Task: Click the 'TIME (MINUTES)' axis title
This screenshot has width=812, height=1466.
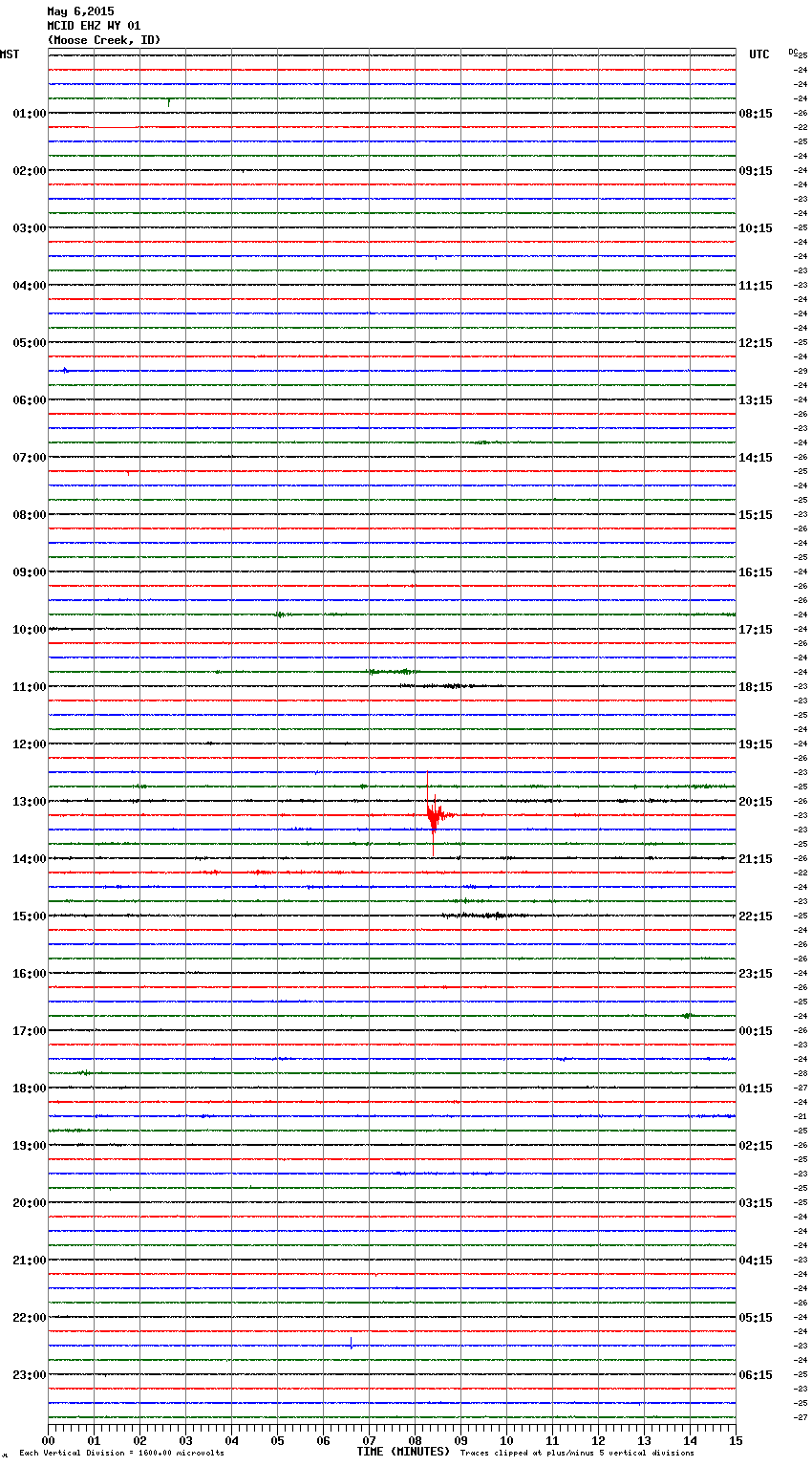Action: [403, 1452]
